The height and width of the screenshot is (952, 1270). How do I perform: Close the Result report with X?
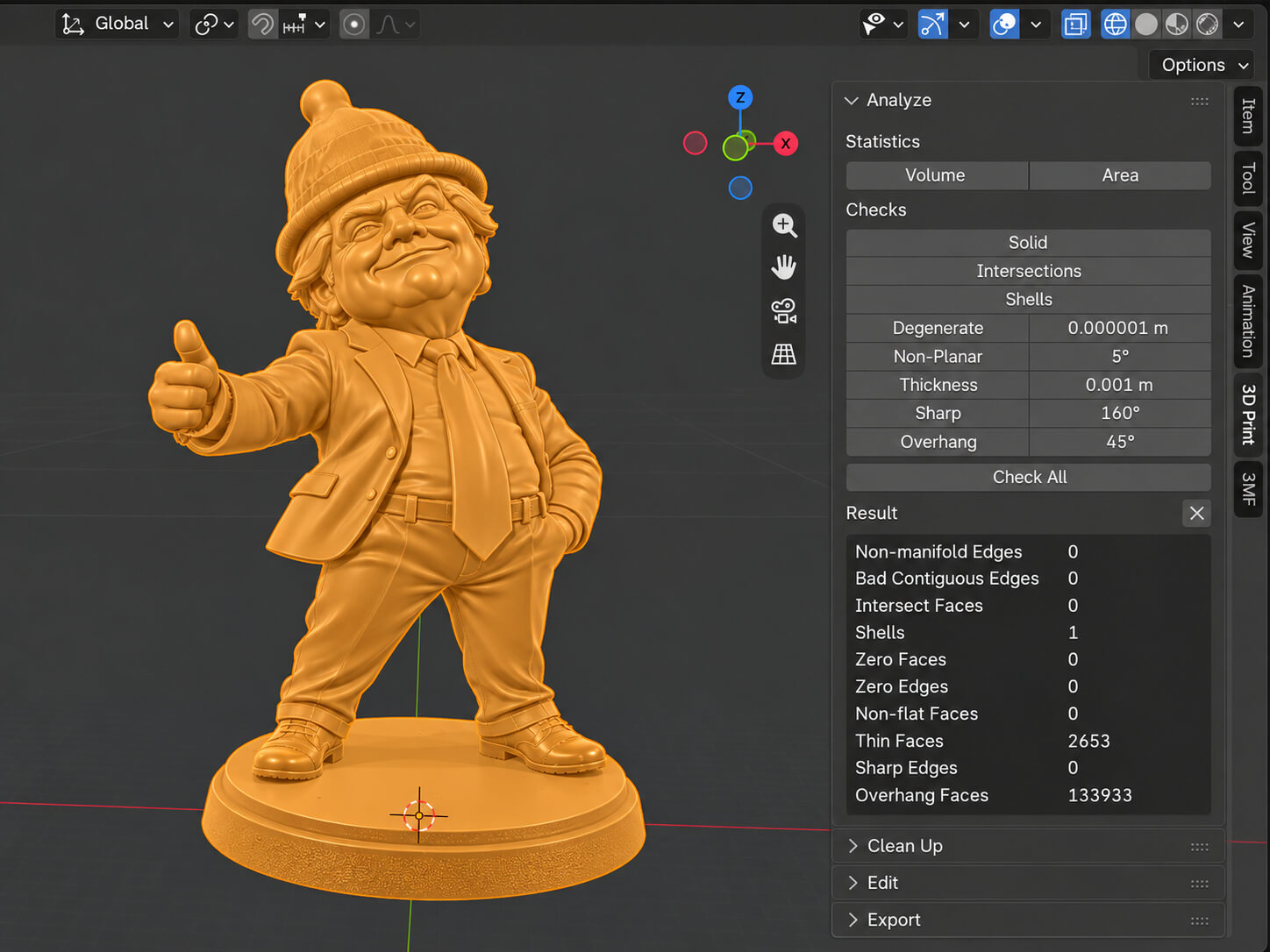[1197, 514]
